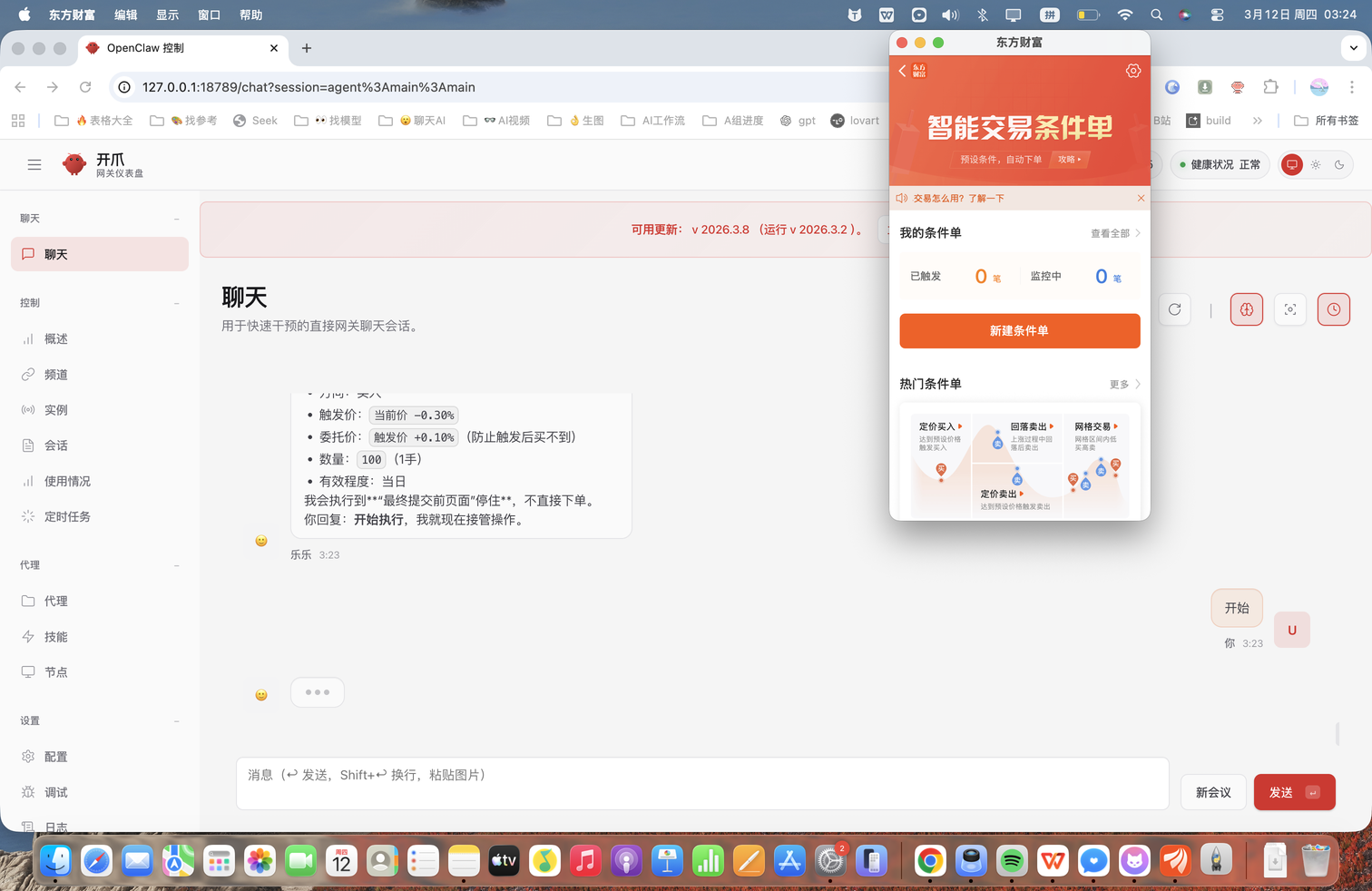
Task: Click the message input field
Action: [x=701, y=783]
